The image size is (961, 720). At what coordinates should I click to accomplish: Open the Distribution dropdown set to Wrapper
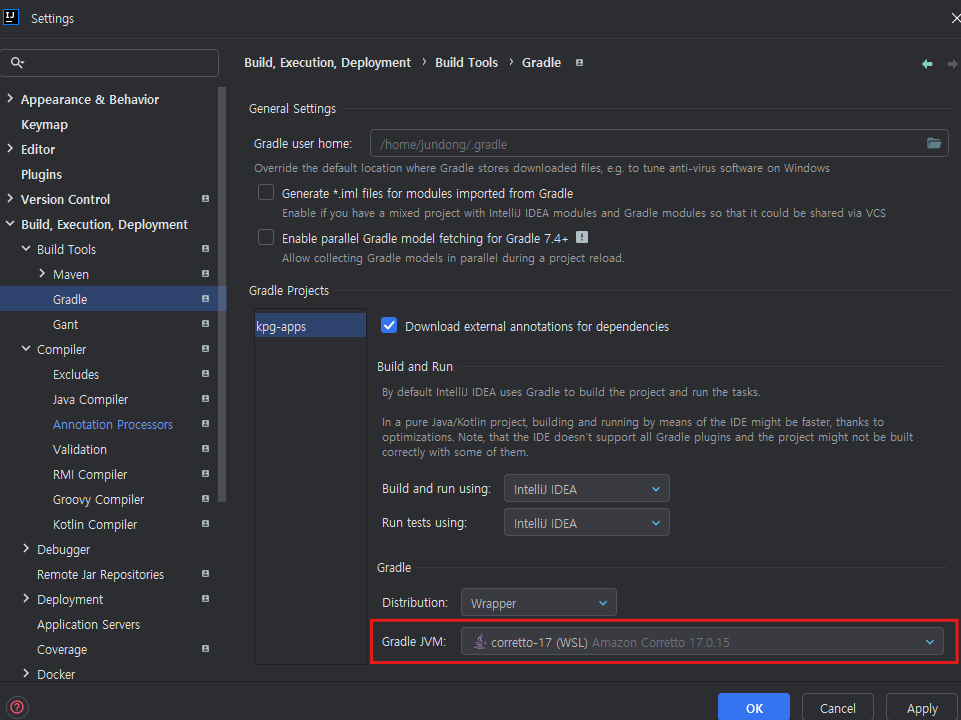point(539,603)
